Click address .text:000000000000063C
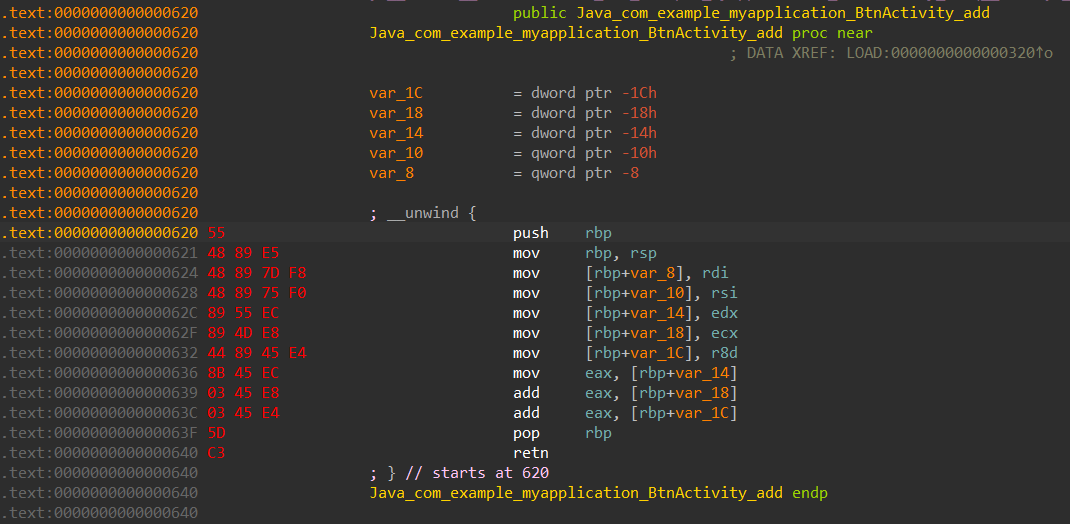The height and width of the screenshot is (524, 1070). pos(100,413)
